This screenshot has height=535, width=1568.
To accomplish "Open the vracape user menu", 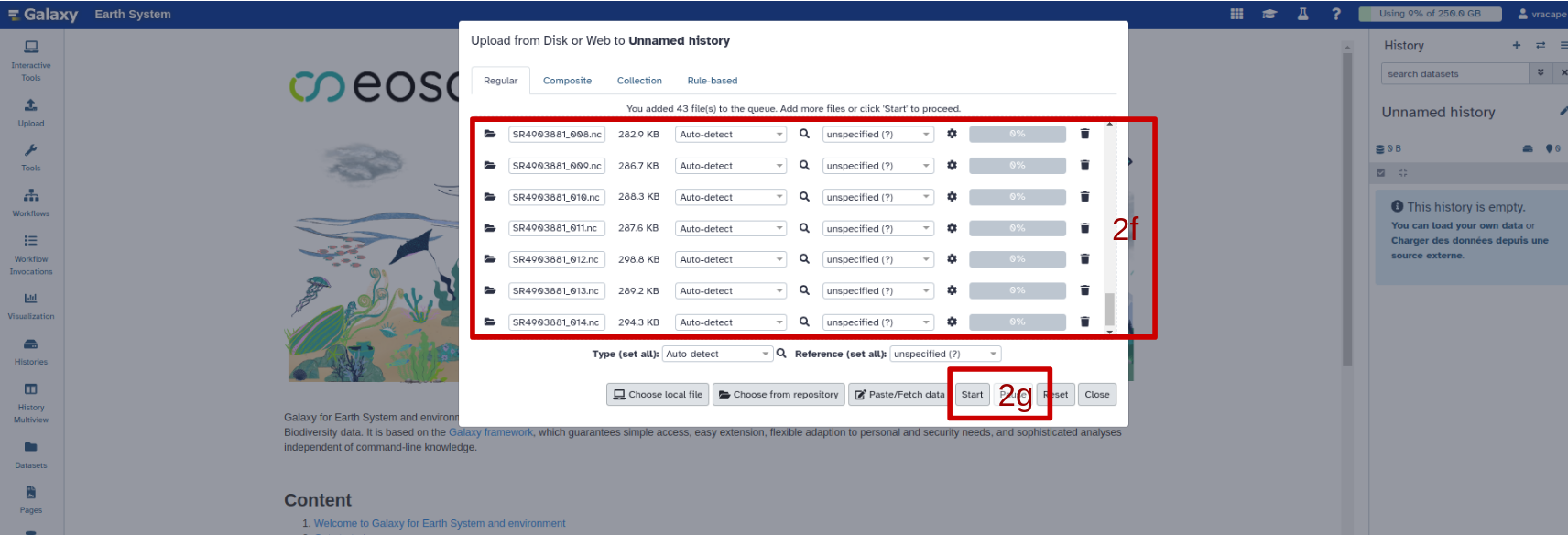I will [x=1542, y=14].
